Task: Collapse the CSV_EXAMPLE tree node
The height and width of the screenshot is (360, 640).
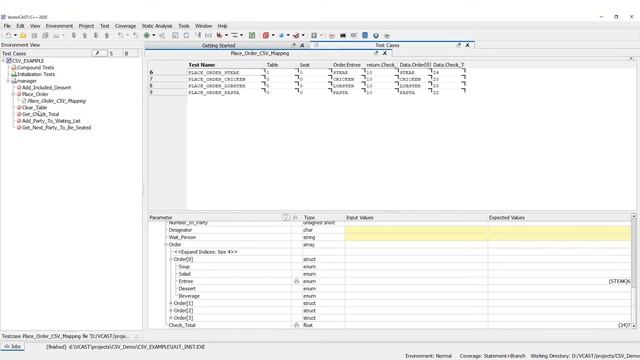Action: coord(4,61)
